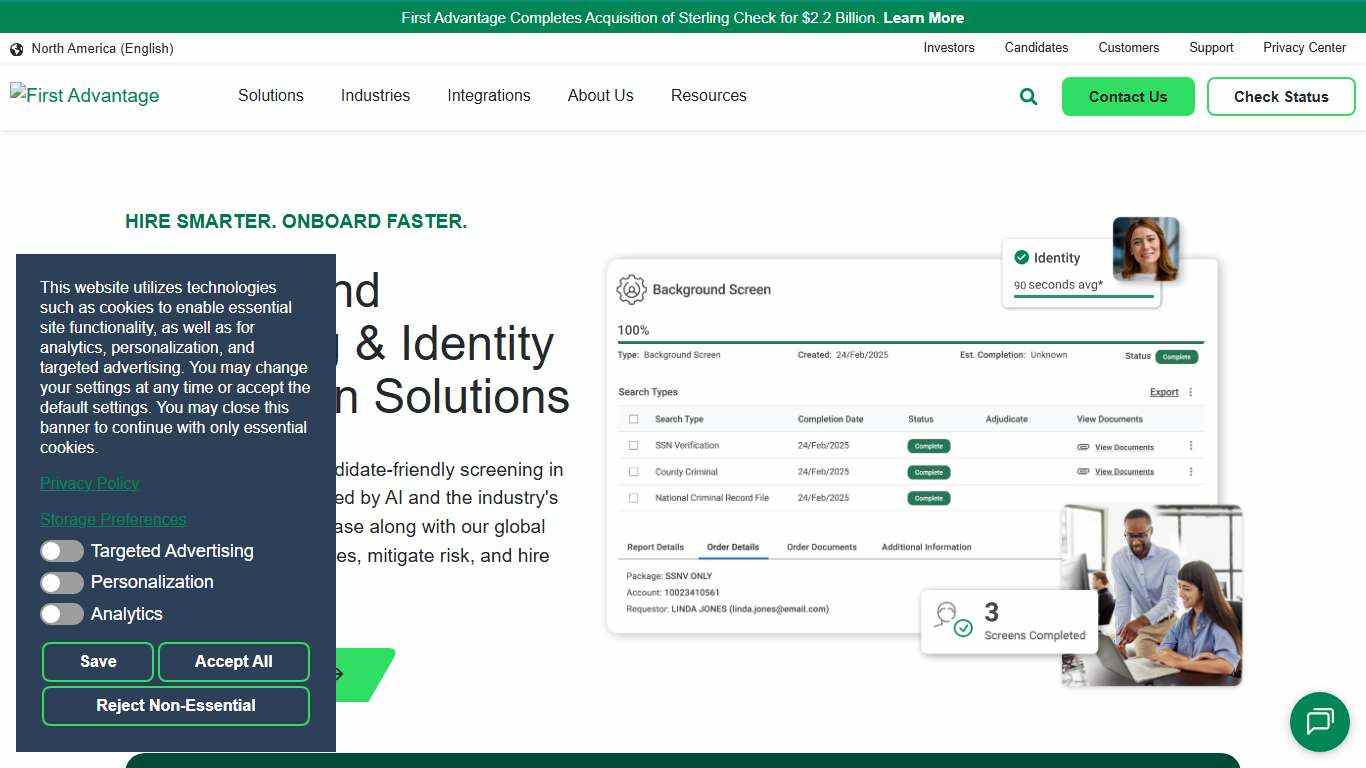Click the Accept All button
This screenshot has width=1366, height=768.
coord(233,661)
